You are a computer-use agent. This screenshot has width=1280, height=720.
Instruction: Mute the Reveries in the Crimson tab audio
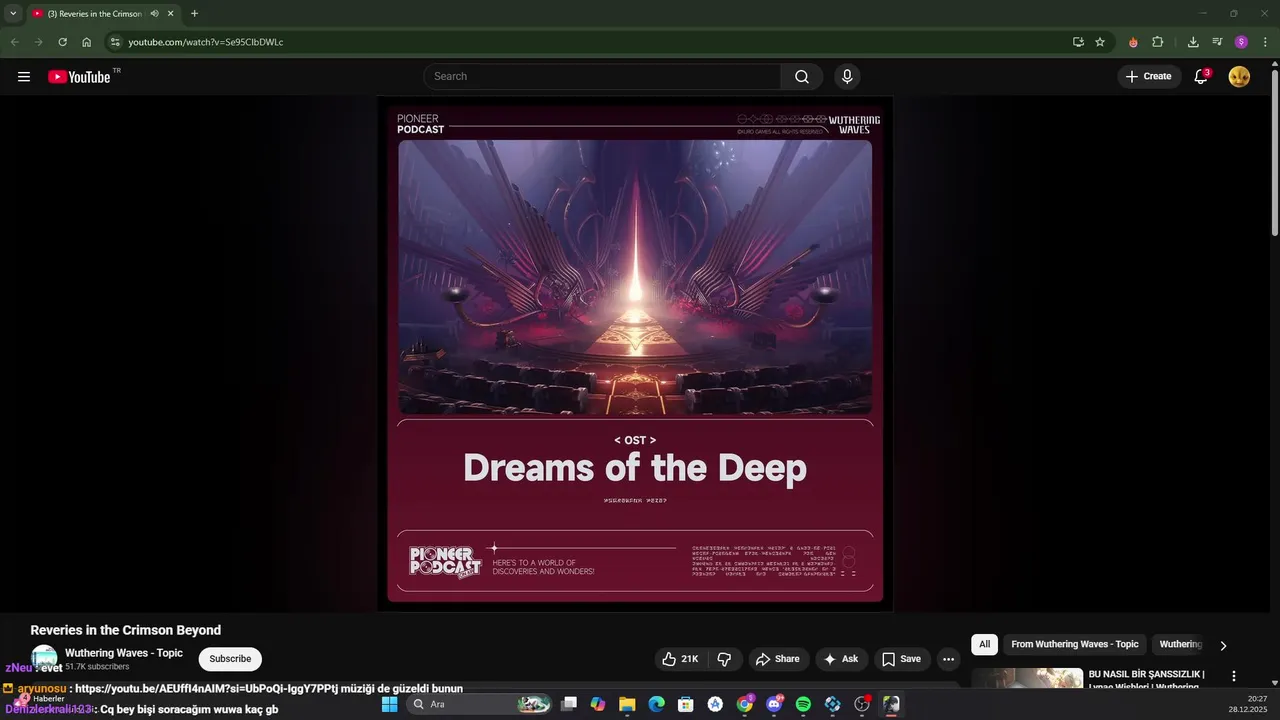point(154,14)
